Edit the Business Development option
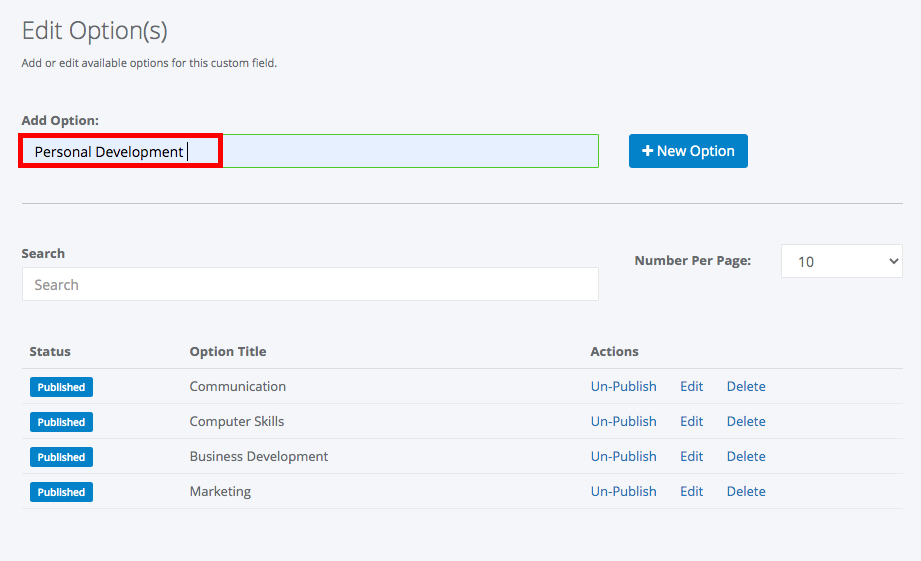 [691, 456]
